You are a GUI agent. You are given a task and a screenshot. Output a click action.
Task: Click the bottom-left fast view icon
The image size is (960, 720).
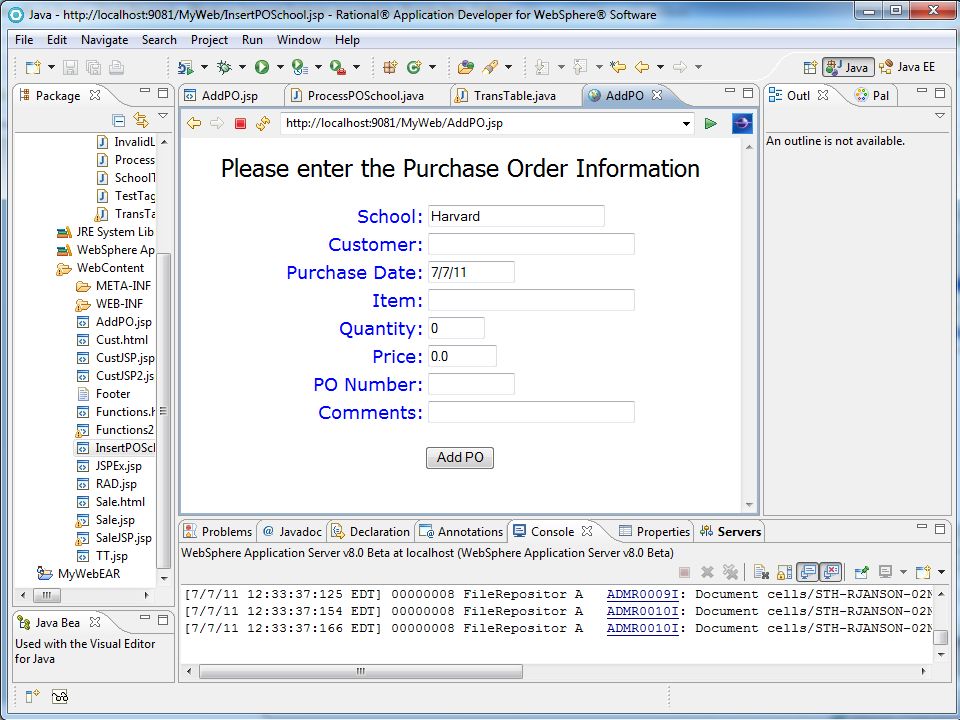click(32, 696)
